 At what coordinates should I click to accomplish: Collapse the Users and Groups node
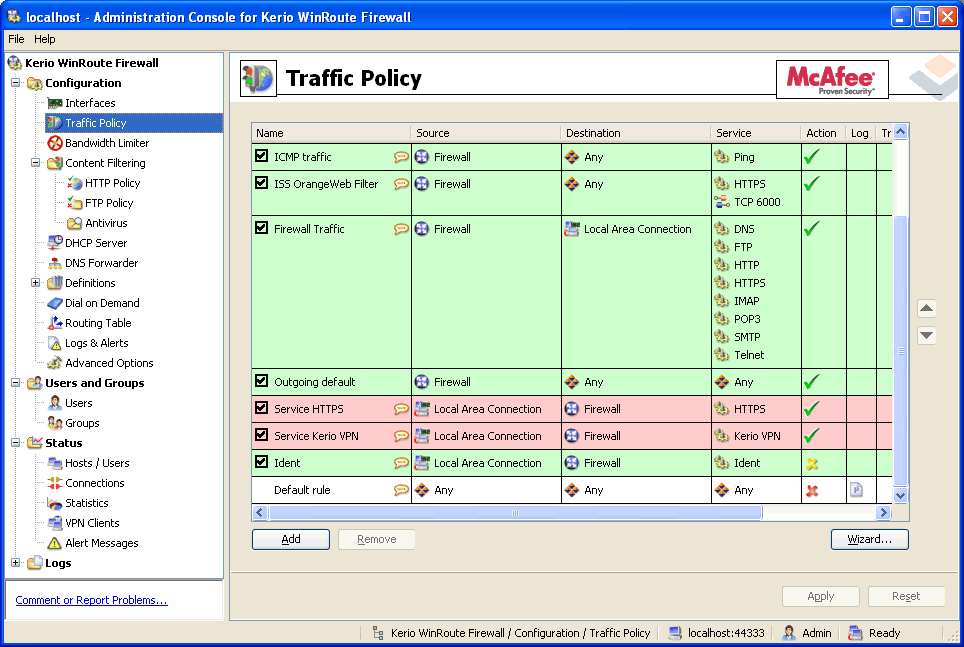pos(15,383)
